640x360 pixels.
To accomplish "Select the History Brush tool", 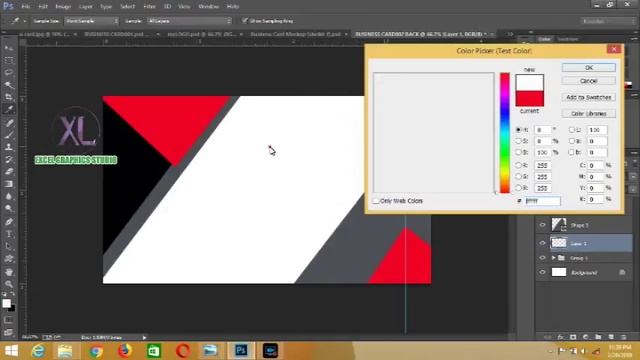I will (x=9, y=159).
